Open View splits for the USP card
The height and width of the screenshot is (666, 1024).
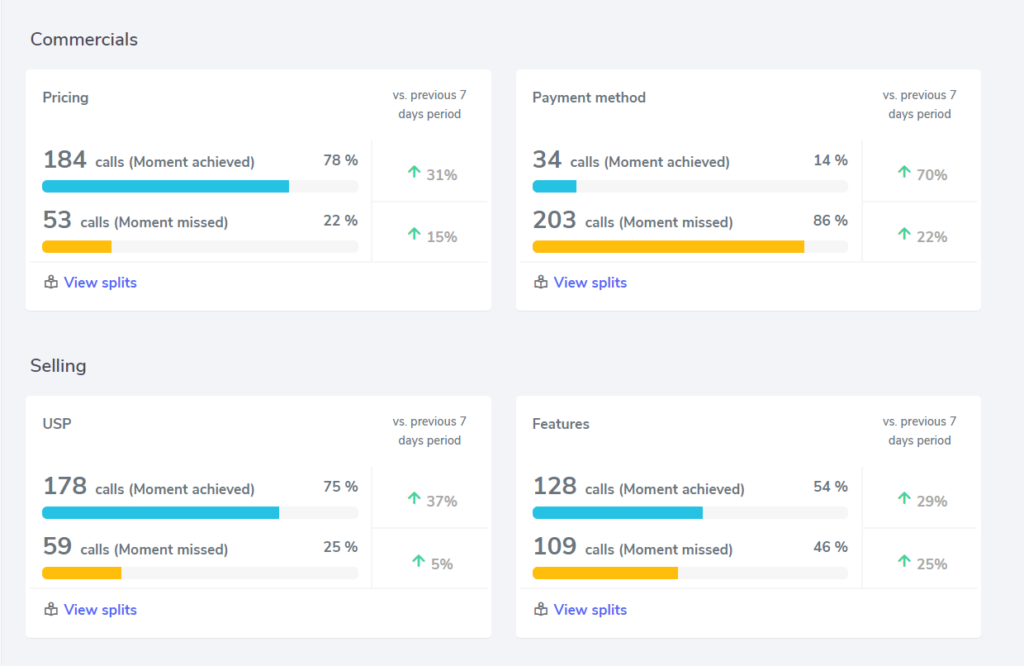(99, 609)
